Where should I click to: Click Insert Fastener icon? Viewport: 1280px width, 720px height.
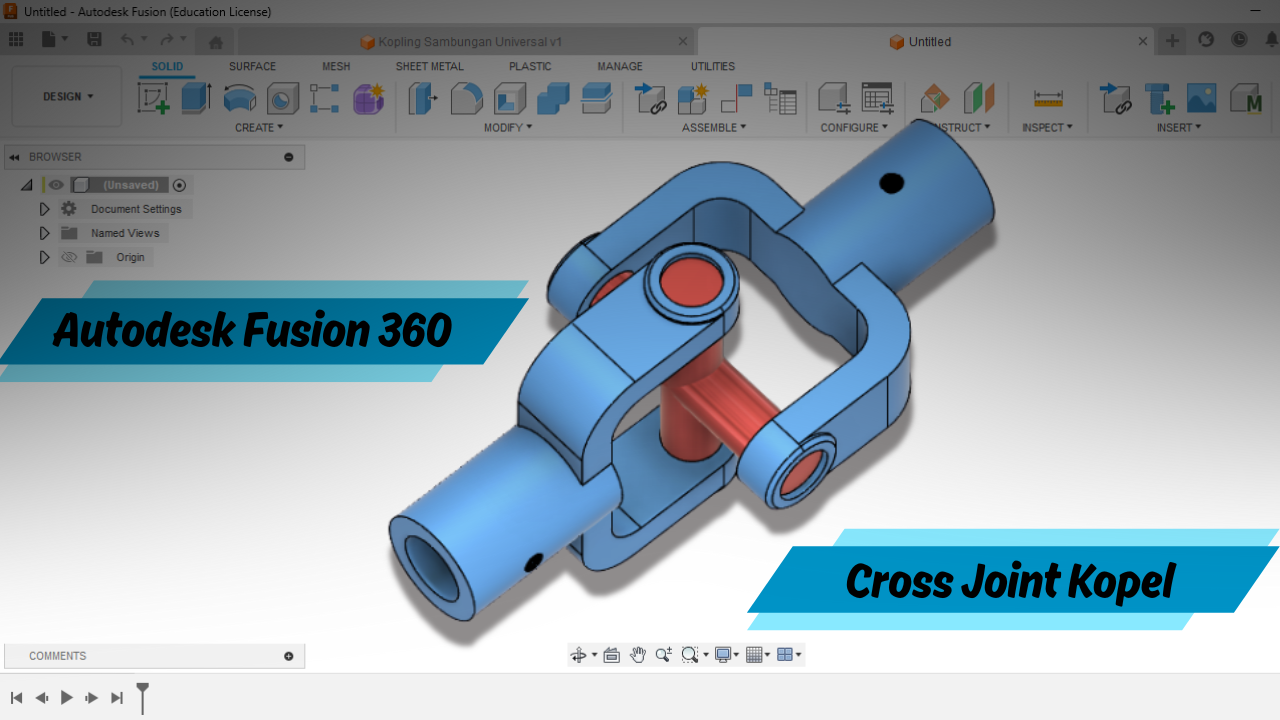[x=1159, y=98]
